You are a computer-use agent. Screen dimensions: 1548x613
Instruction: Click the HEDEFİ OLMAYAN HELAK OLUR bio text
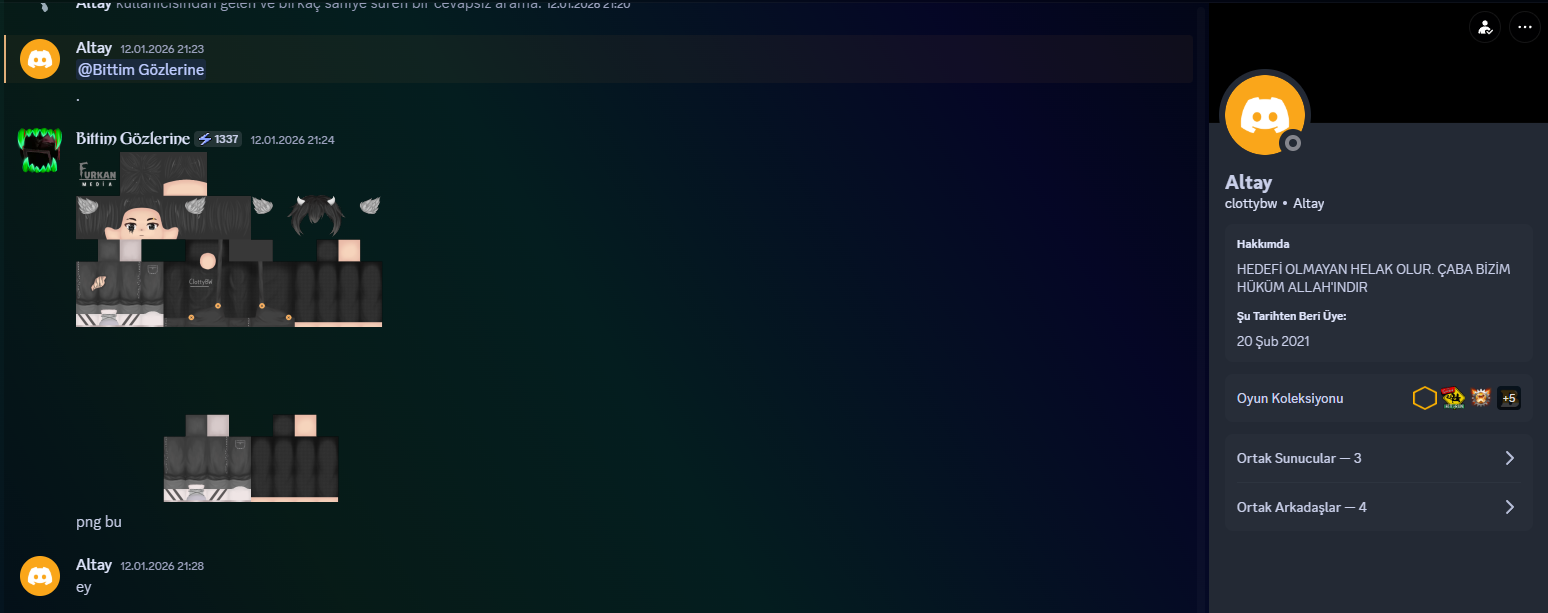click(1373, 279)
